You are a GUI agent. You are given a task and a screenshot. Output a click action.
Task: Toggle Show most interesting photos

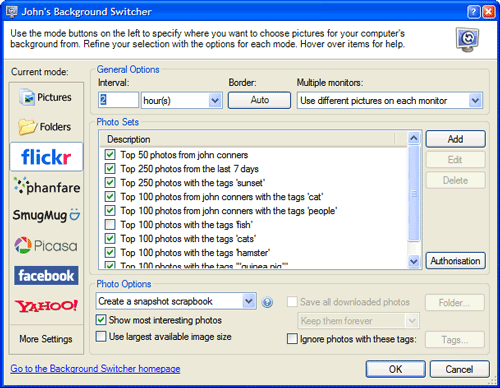101,320
